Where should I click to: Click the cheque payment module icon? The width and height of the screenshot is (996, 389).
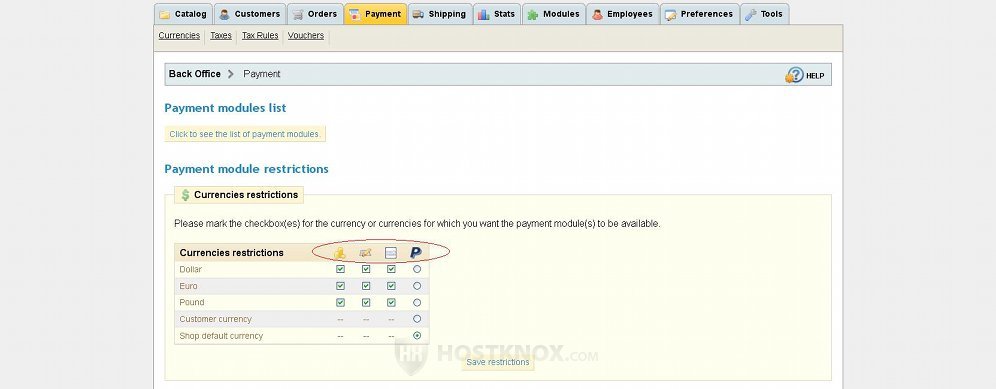(x=365, y=253)
